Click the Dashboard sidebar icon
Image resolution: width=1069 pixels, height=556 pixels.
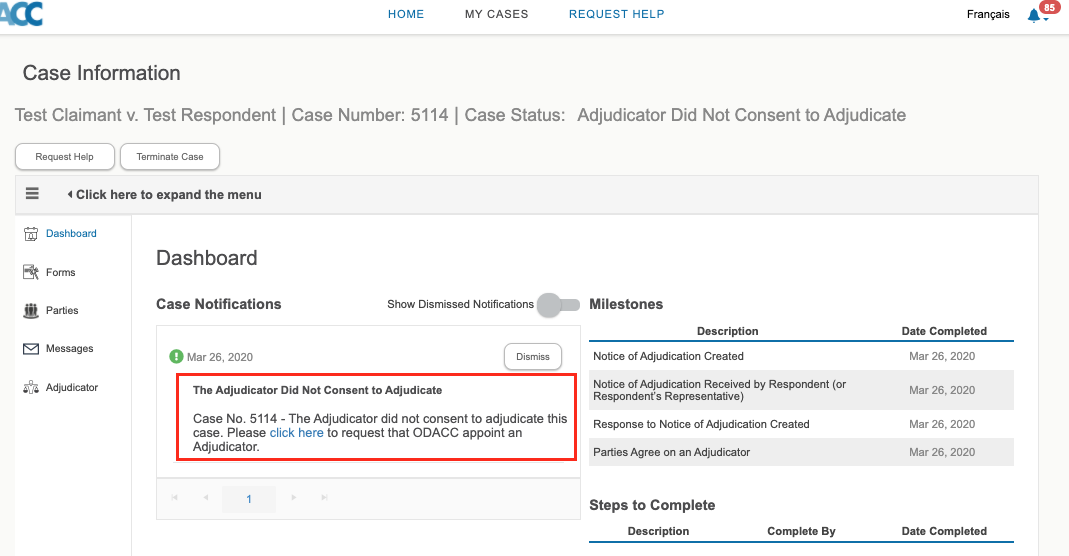pyautogui.click(x=30, y=234)
